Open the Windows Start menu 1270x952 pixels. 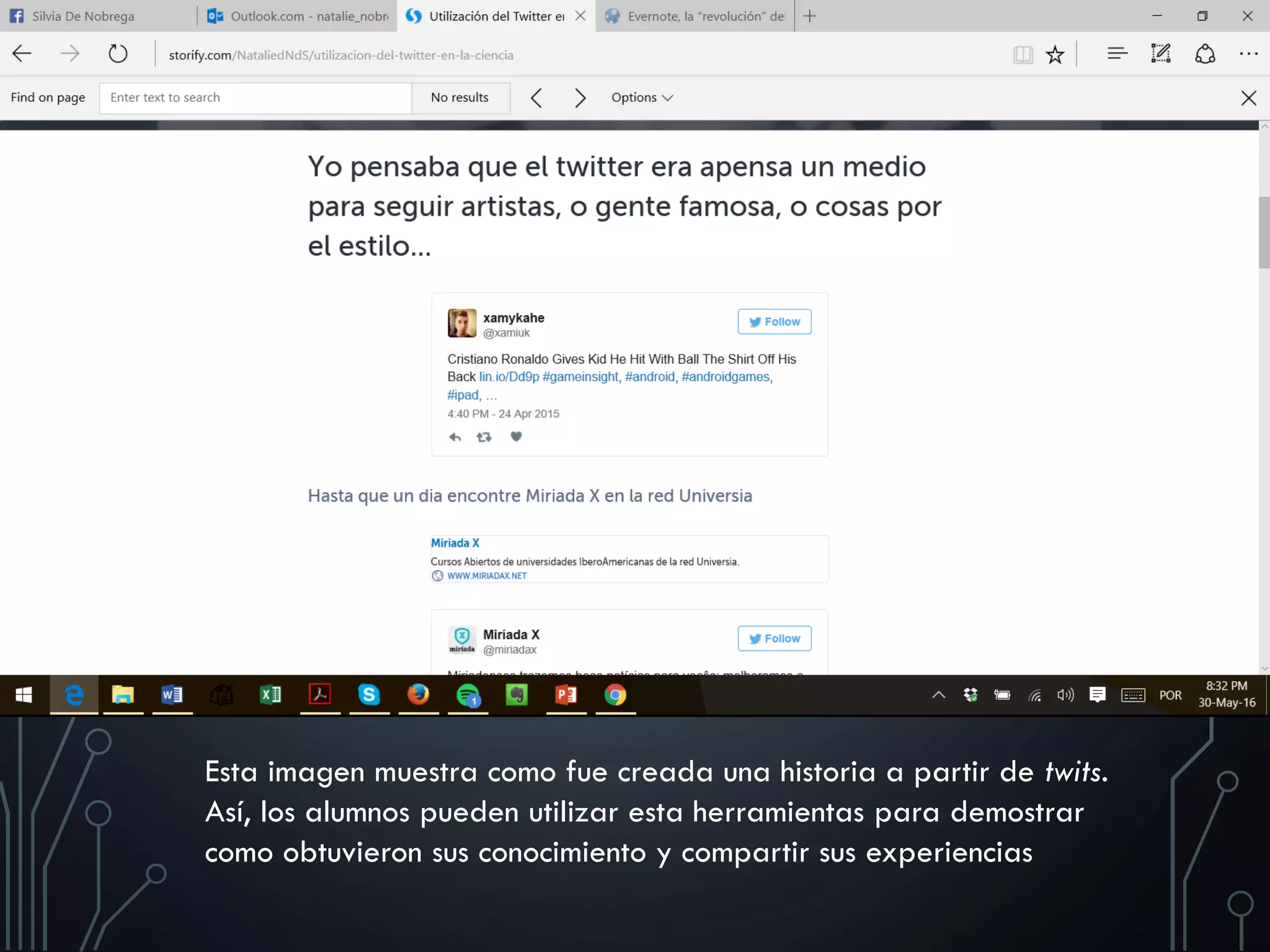click(24, 695)
